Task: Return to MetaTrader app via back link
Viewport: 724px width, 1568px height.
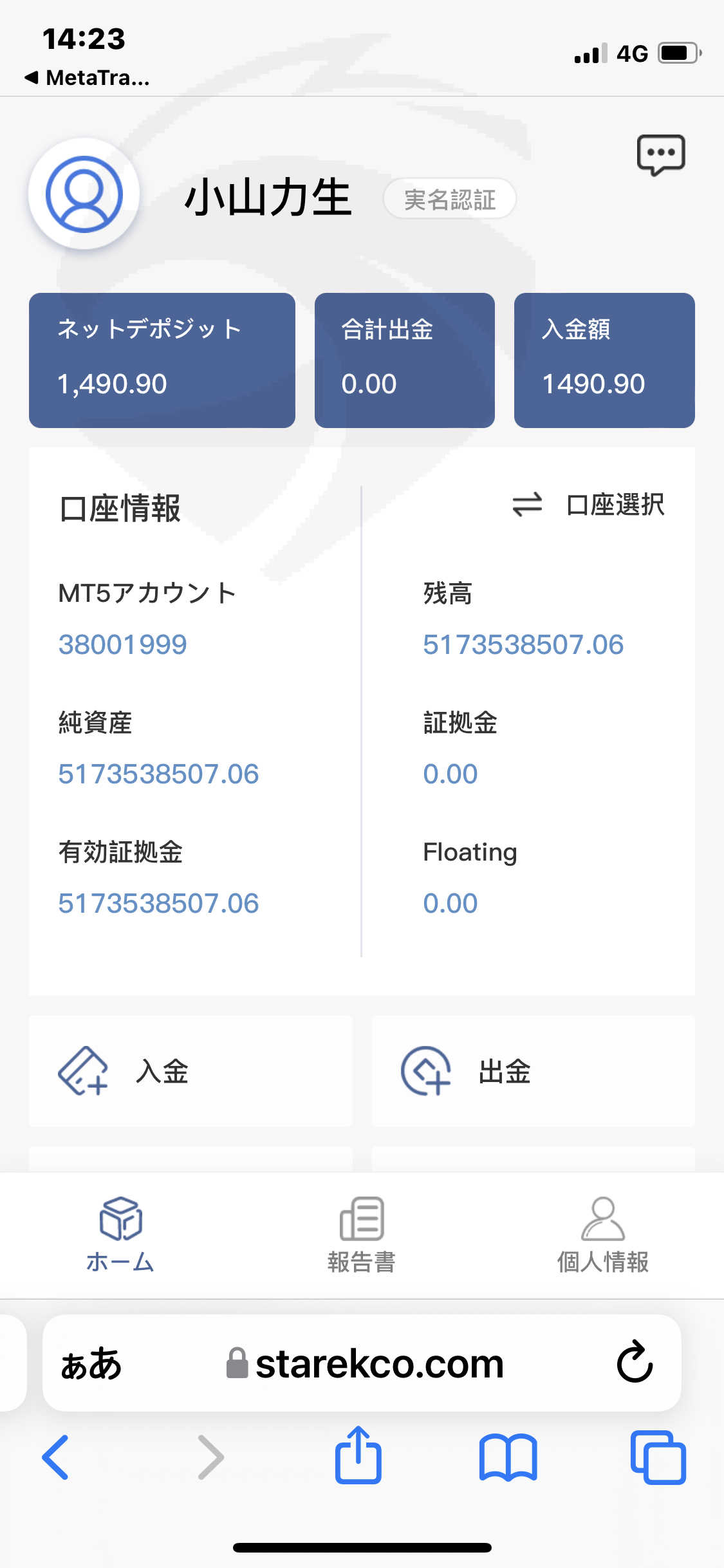Action: click(88, 78)
